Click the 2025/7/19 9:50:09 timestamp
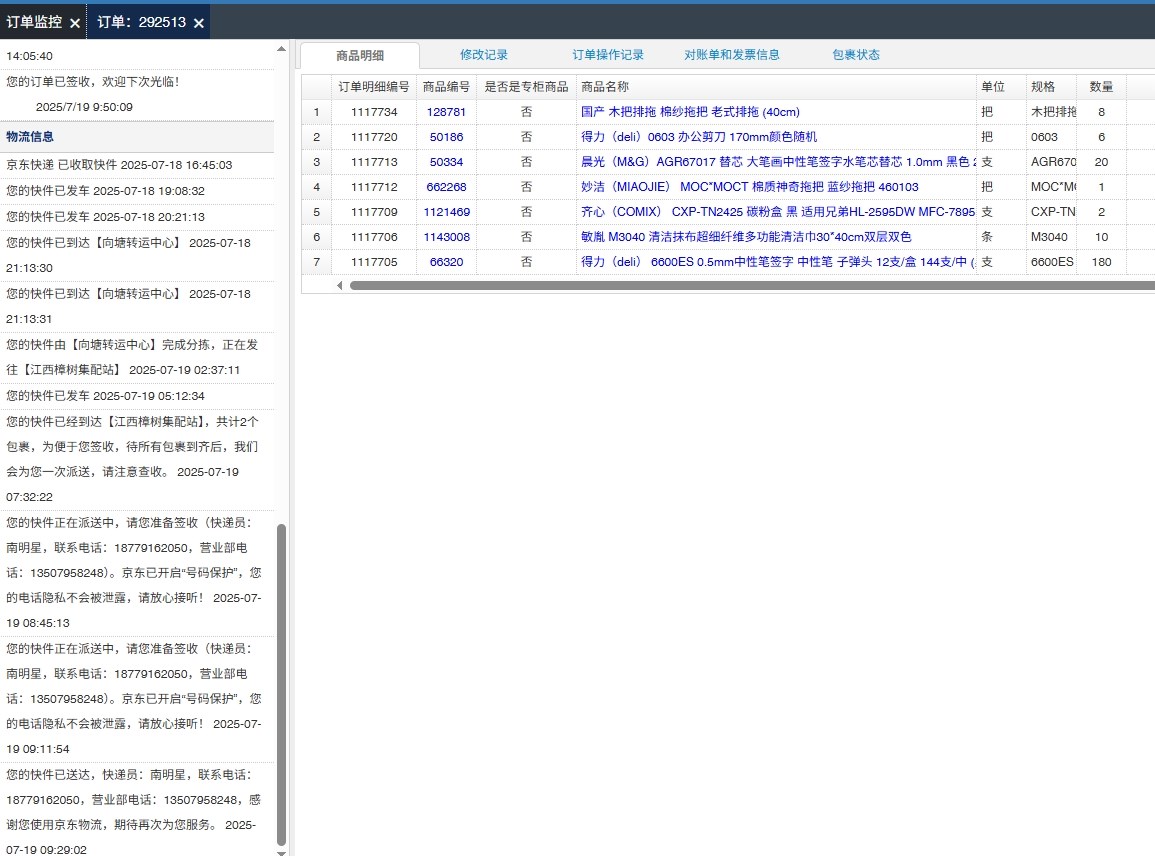 pos(84,107)
